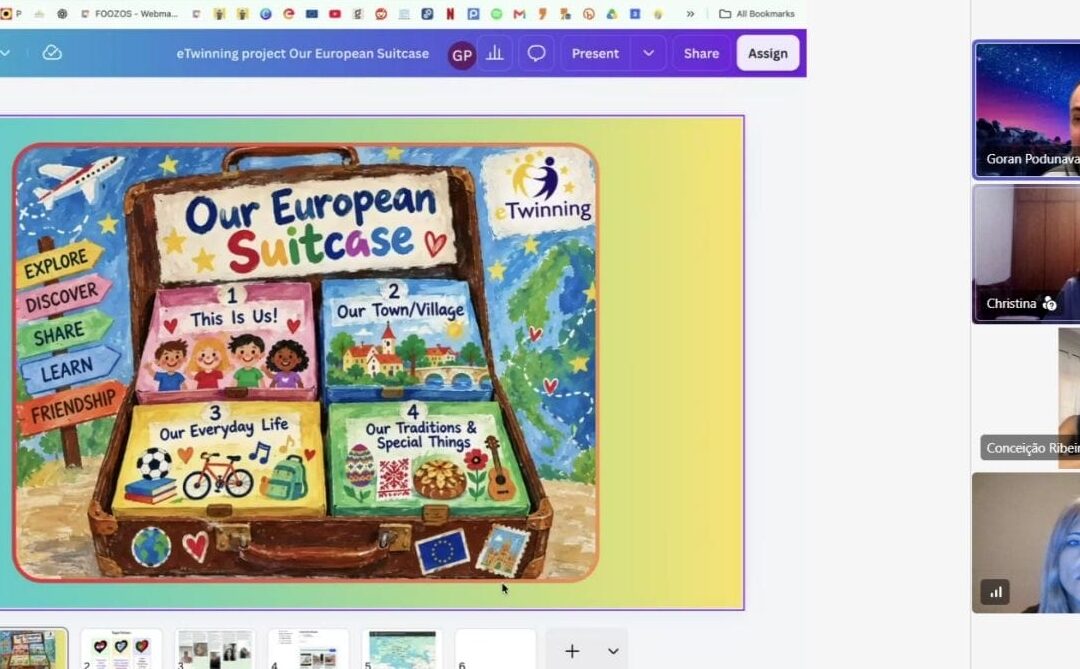Image resolution: width=1080 pixels, height=669 pixels.
Task: Open the Spotify green bookmark icon
Action: pyautogui.click(x=497, y=14)
